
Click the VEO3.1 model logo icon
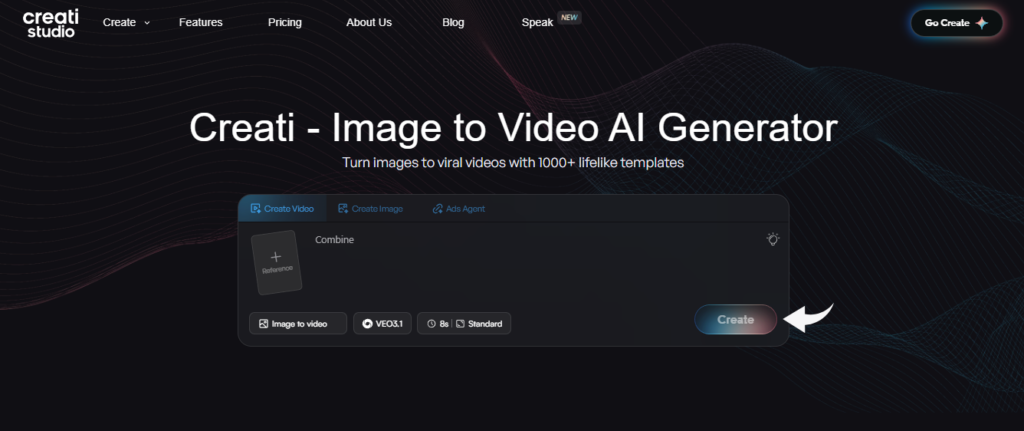click(x=367, y=324)
